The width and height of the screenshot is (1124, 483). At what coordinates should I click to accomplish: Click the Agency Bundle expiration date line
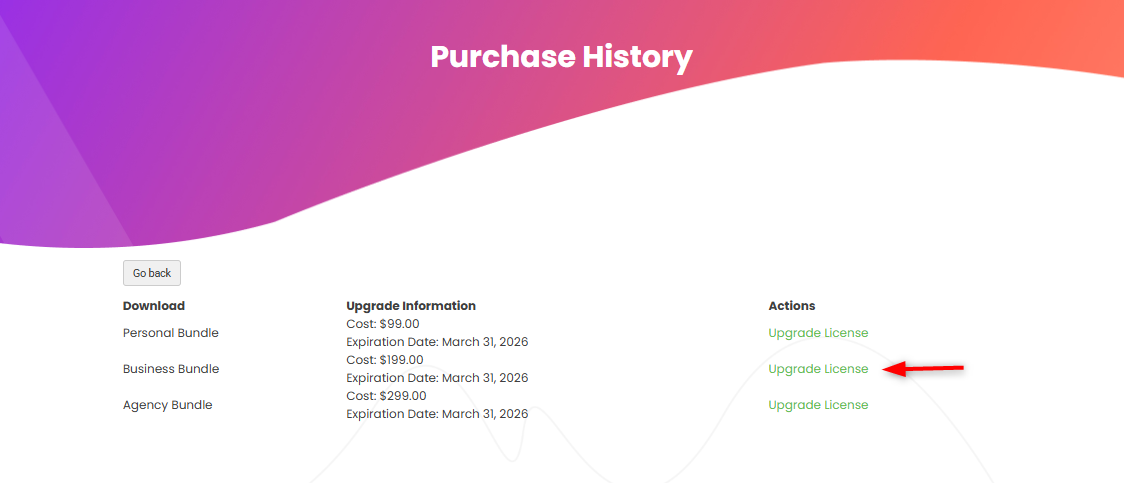(x=437, y=414)
